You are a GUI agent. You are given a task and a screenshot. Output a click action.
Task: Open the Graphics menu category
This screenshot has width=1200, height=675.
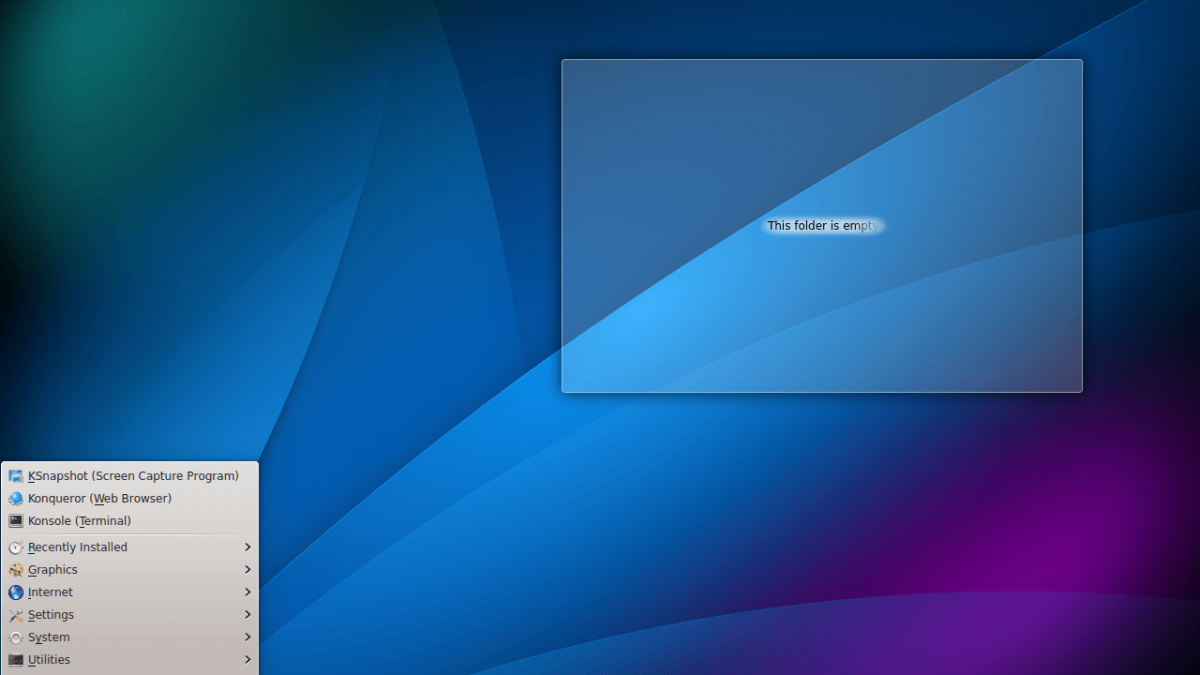coord(130,570)
